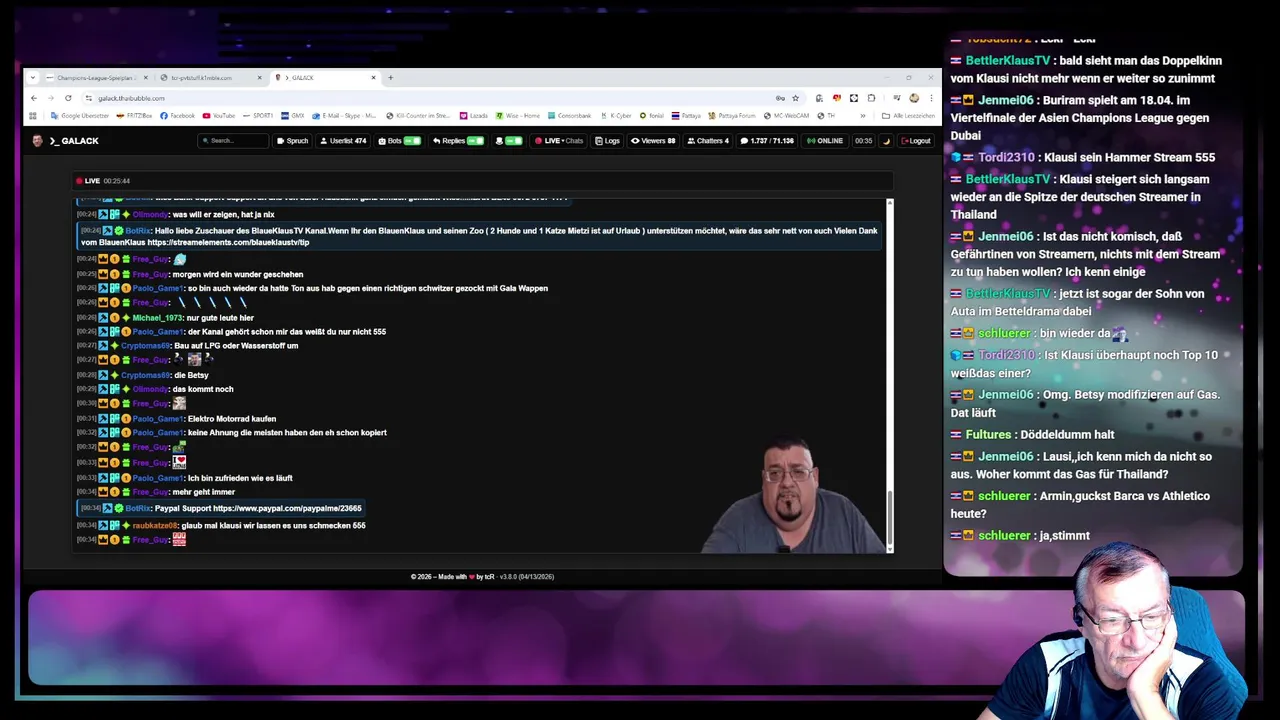Open the SPORT1 bookmark
This screenshot has height=720, width=1280.
258,115
